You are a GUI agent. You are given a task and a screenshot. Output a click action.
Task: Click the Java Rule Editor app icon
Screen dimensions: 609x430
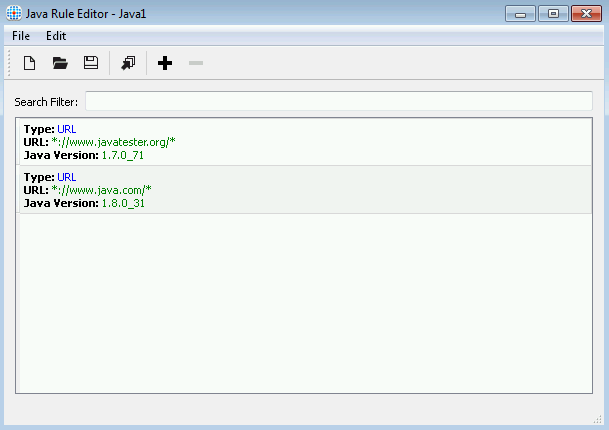(x=14, y=13)
